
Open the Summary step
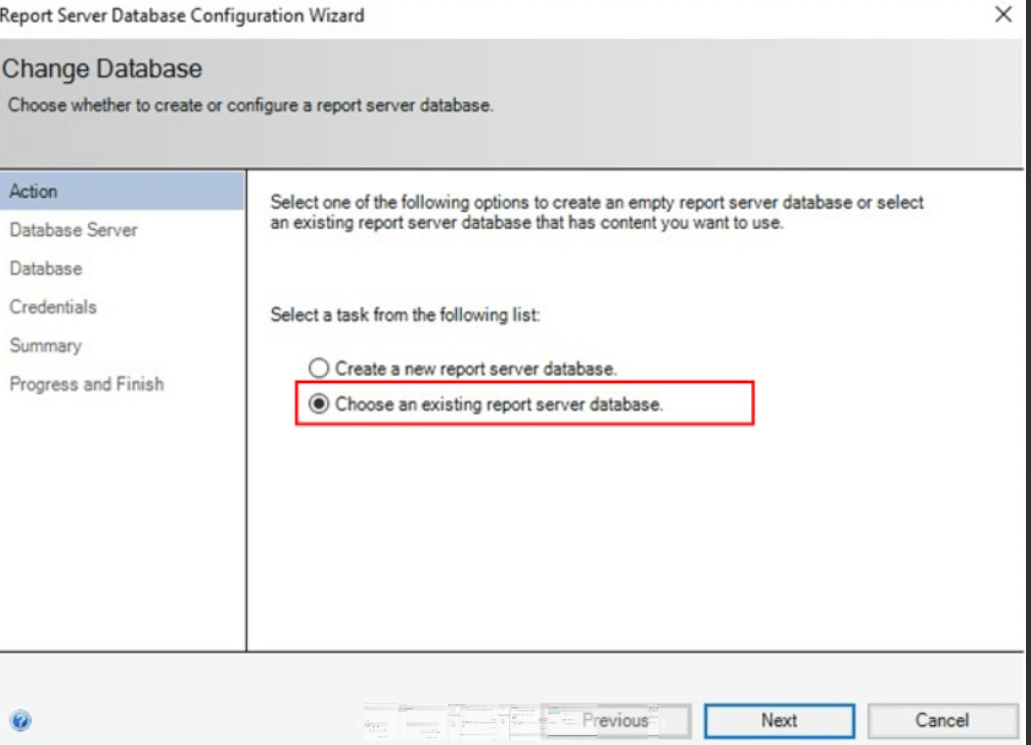click(x=45, y=346)
